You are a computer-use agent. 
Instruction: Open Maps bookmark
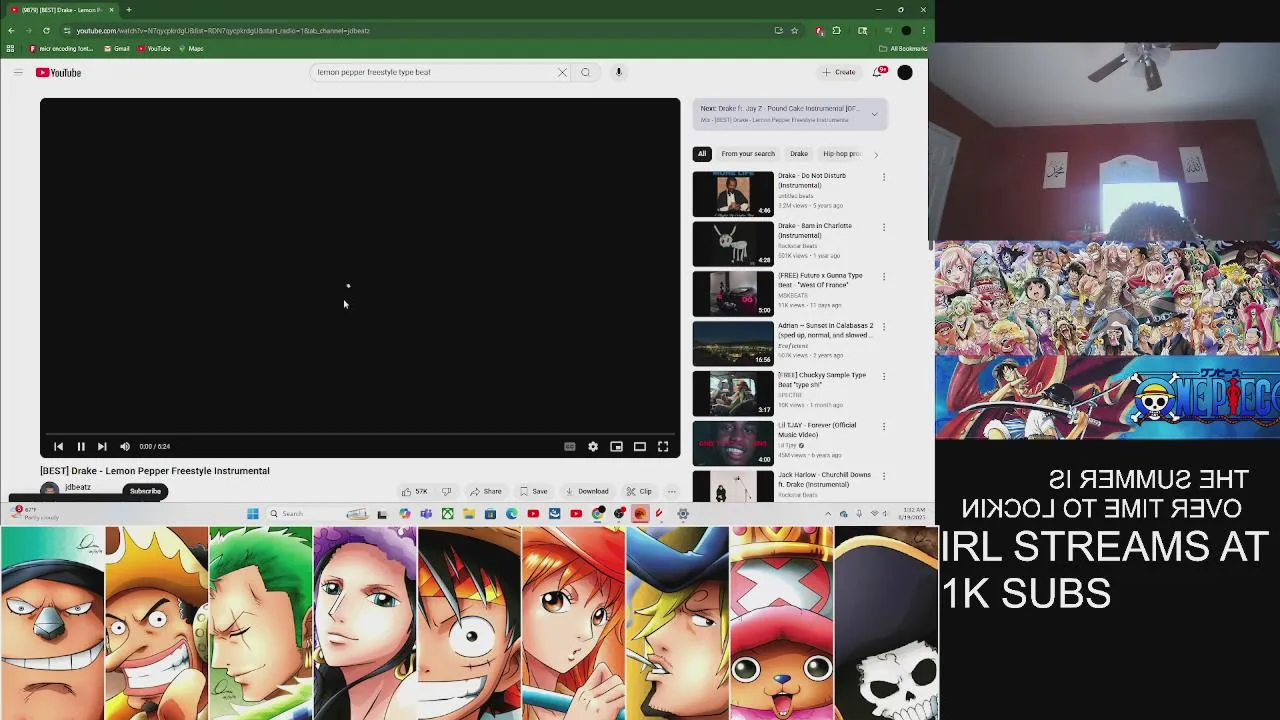pos(191,48)
